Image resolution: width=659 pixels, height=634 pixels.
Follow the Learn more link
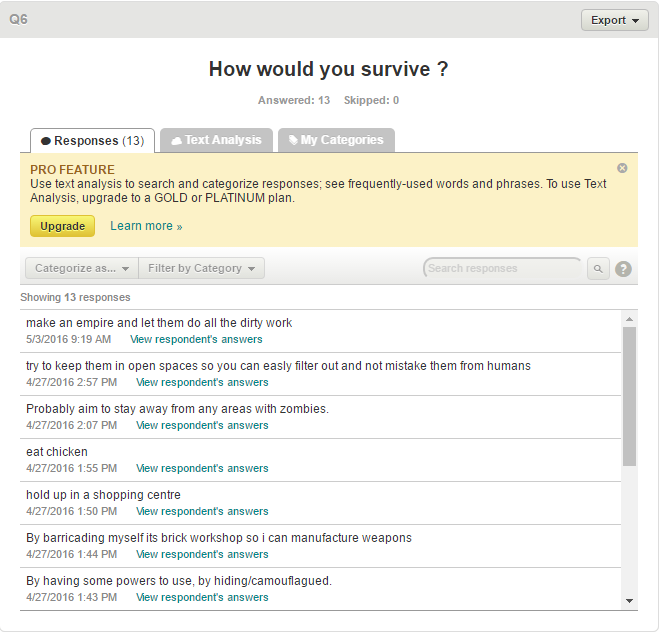[x=146, y=226]
